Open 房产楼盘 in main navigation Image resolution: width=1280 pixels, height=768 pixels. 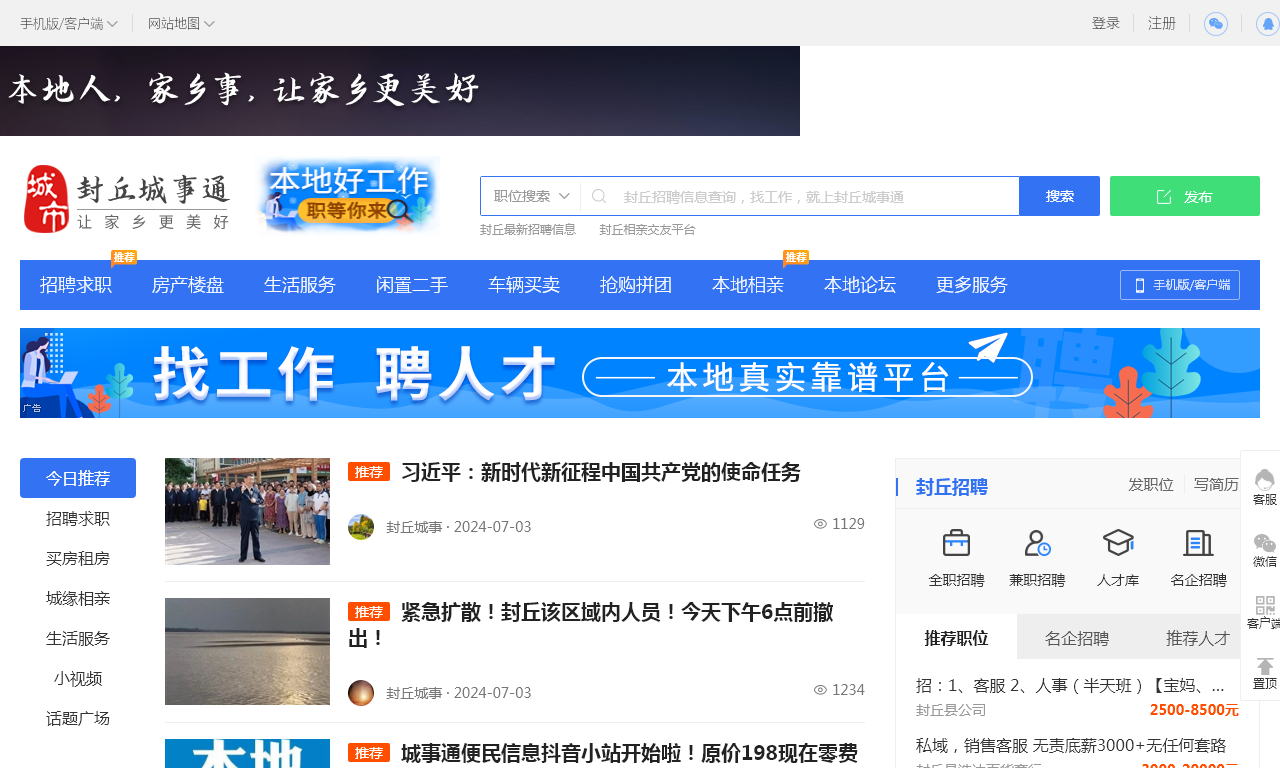coord(188,285)
